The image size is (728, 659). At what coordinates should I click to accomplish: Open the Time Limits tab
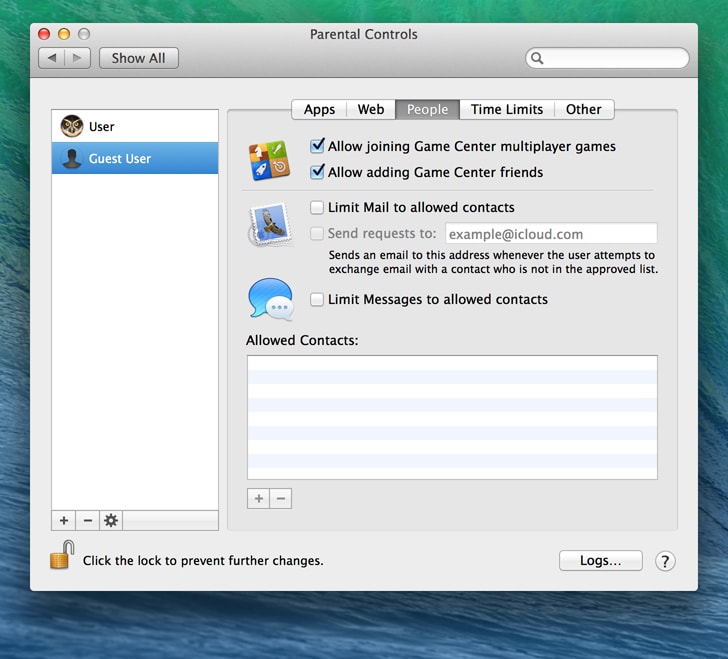point(507,110)
